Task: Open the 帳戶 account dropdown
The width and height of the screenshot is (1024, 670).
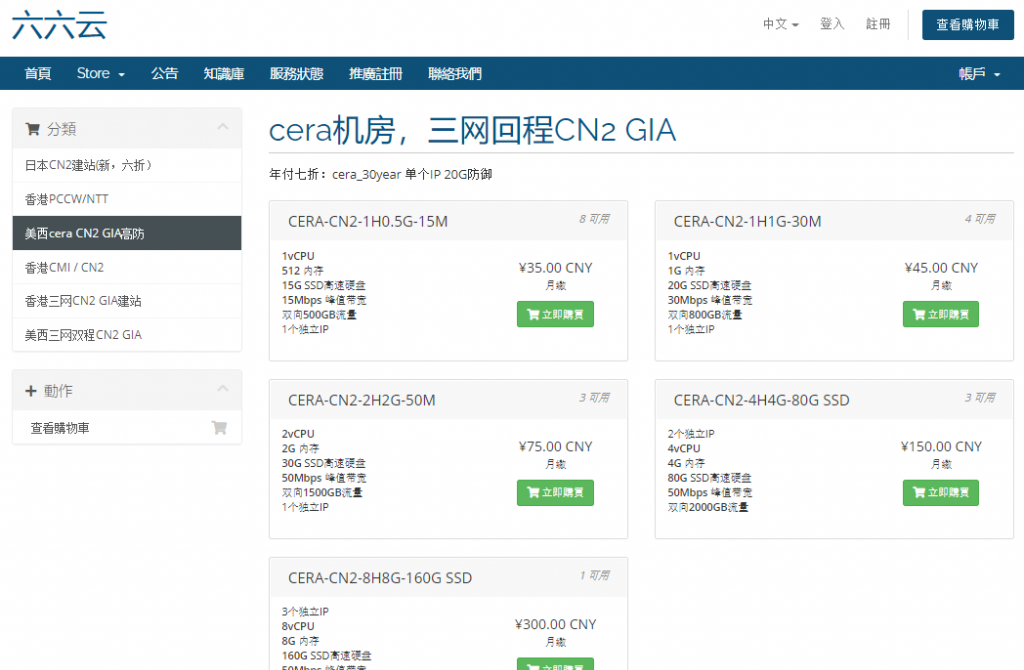Action: tap(979, 73)
